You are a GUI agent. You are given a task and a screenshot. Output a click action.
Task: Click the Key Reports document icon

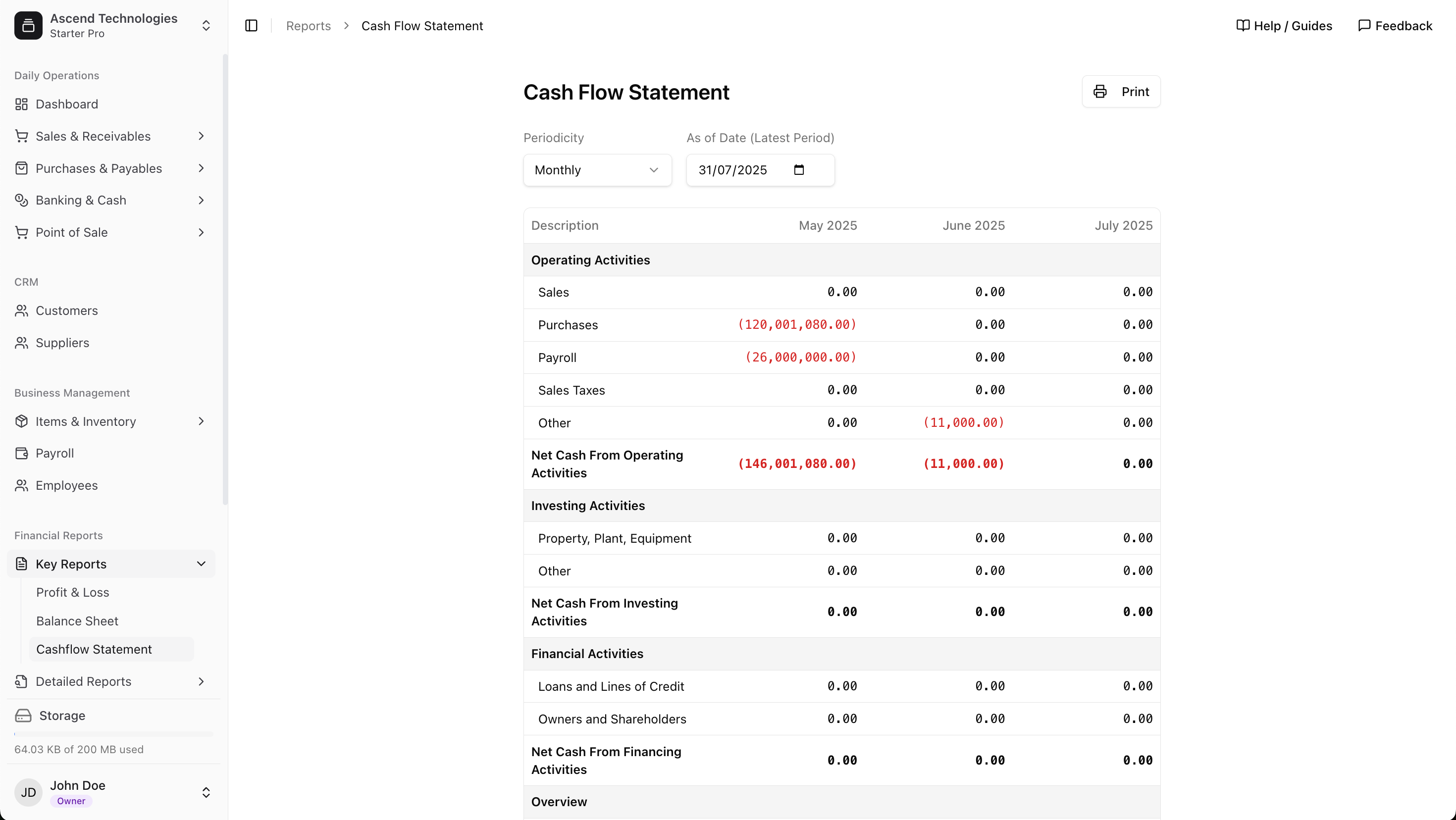click(21, 564)
